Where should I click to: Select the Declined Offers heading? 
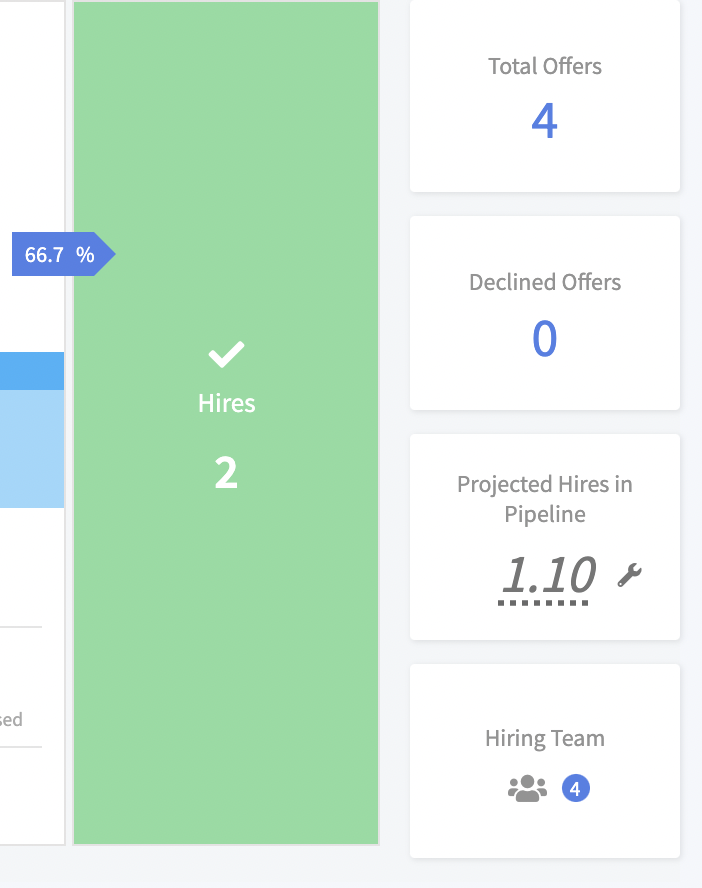[x=544, y=283]
